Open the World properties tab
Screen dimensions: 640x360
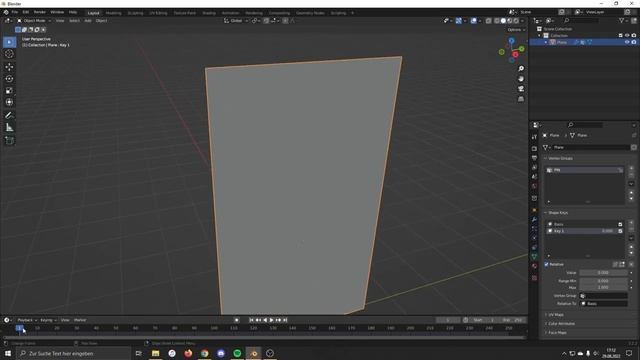point(534,186)
